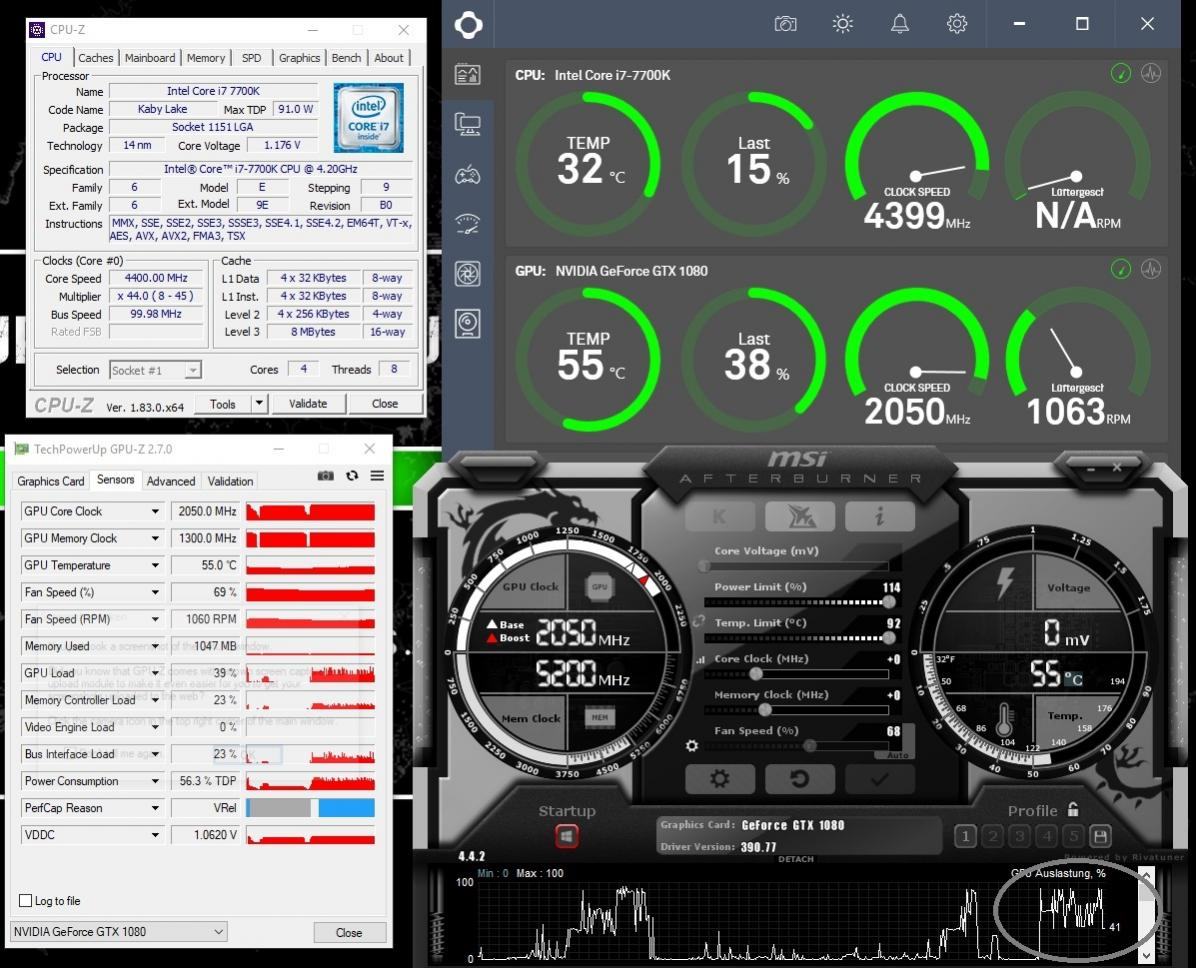Click the Afterburner save profile floppy icon

[x=1100, y=837]
